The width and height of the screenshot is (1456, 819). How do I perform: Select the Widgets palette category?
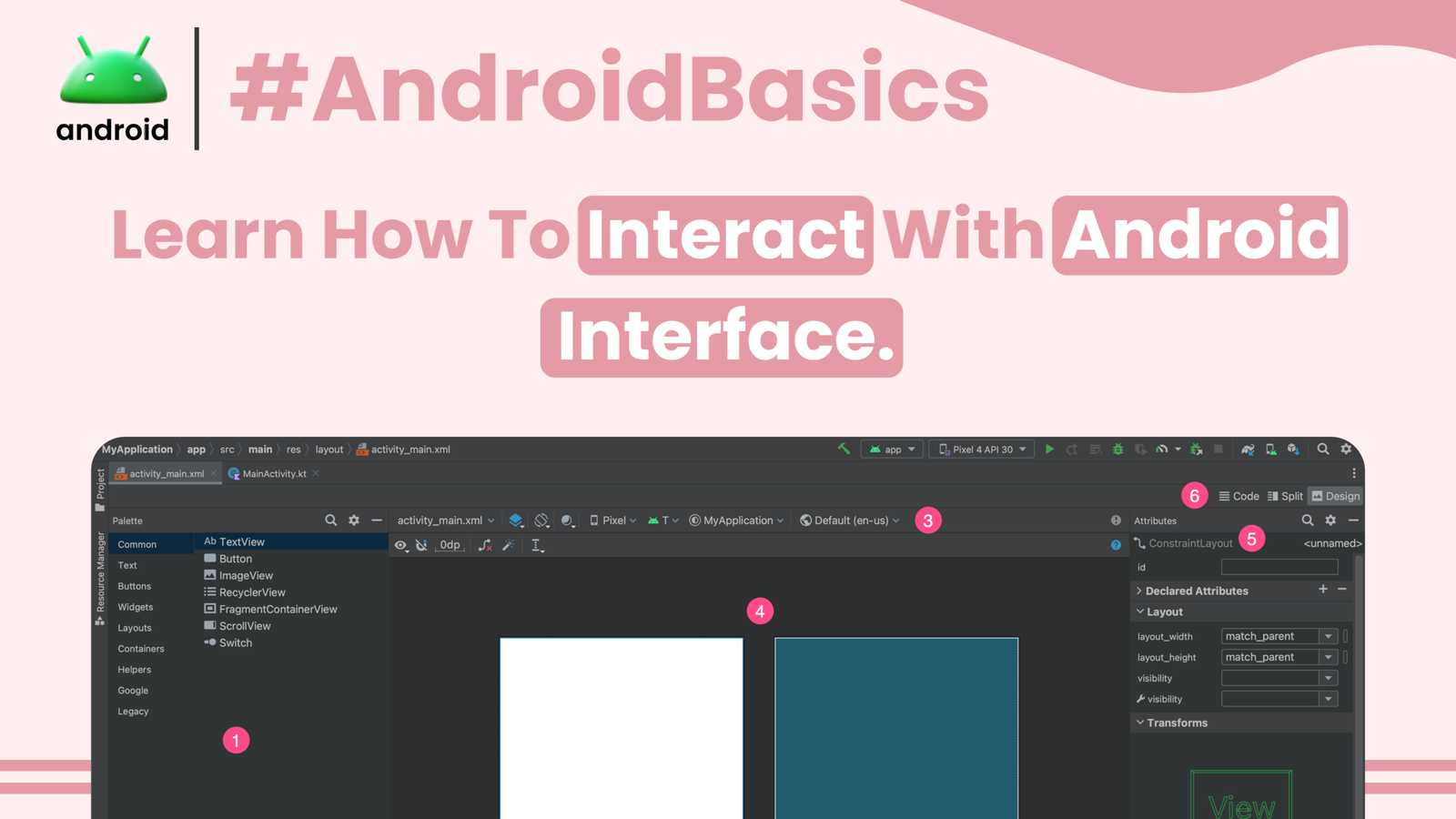point(136,607)
